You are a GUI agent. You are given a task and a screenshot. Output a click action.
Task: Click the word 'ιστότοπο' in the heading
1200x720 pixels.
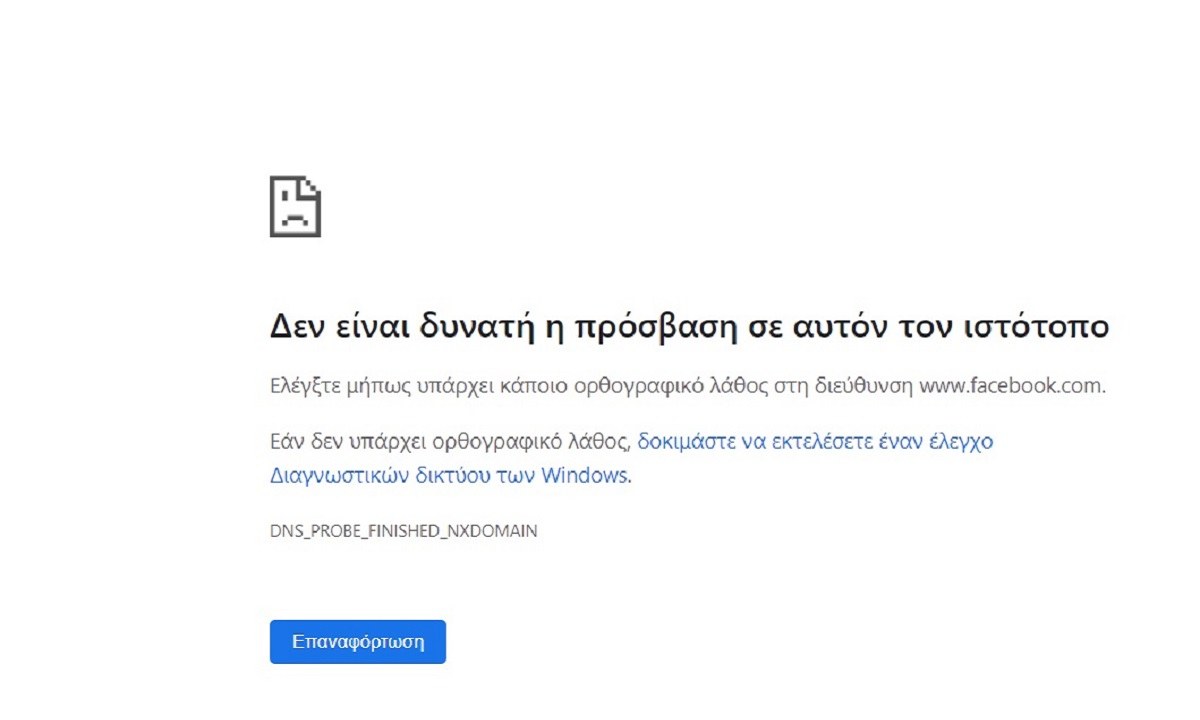click(1043, 327)
